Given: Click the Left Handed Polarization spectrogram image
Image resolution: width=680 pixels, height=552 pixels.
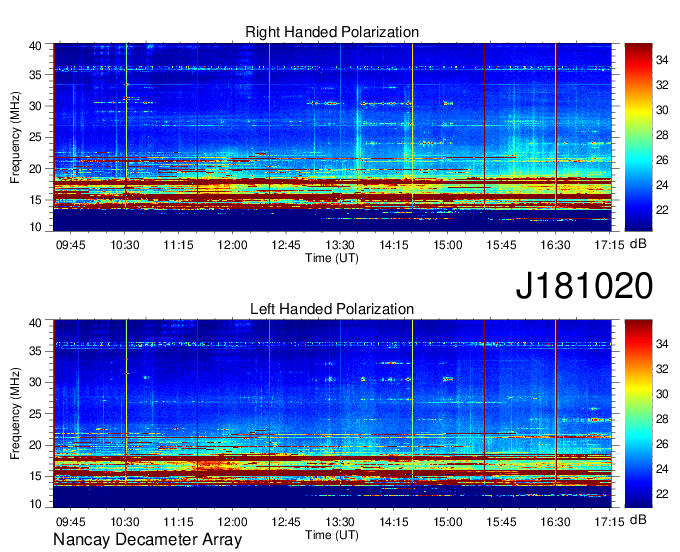Looking at the screenshot, I should pos(332,414).
